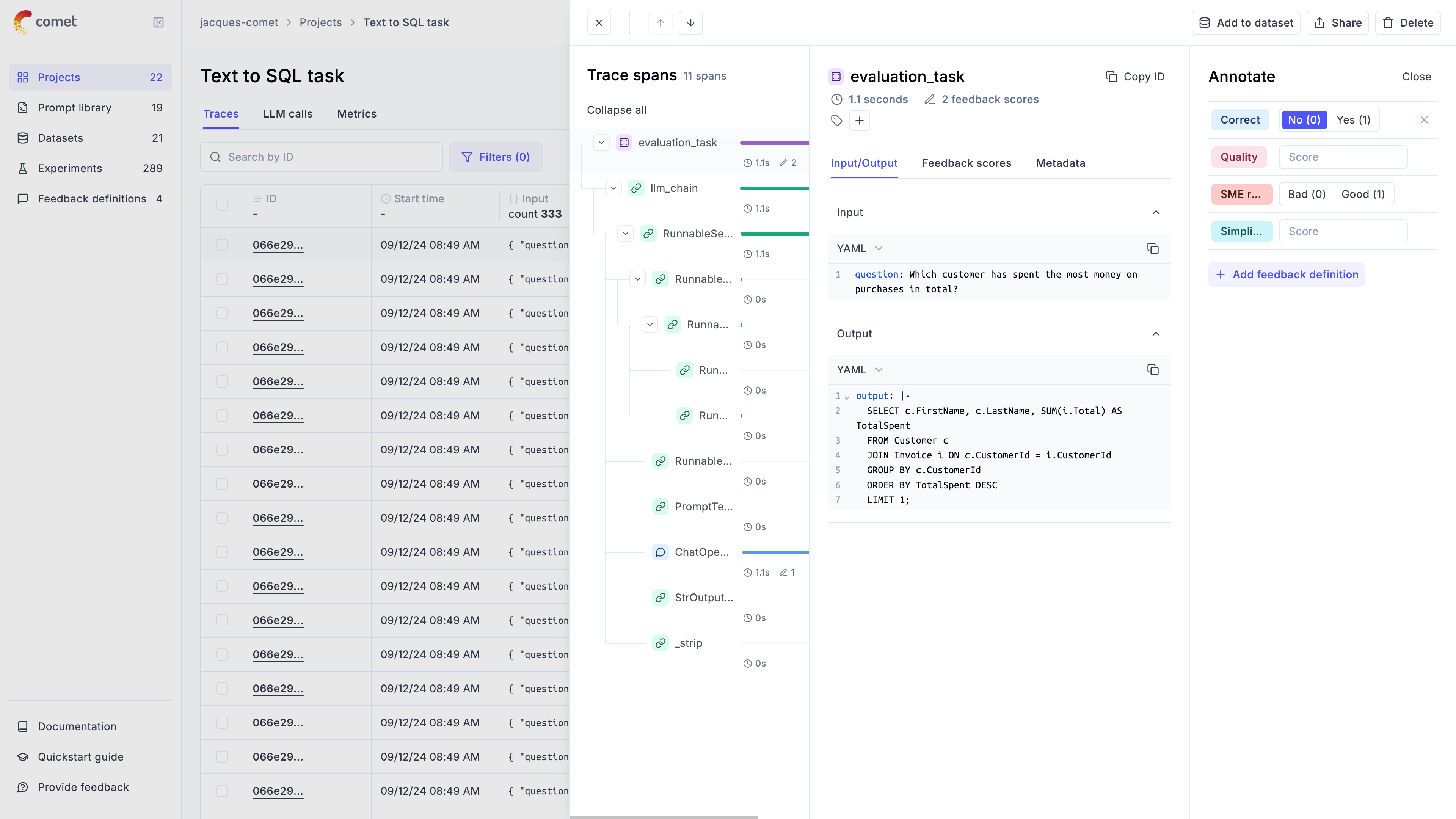Click the Collapse all traces link

point(617,109)
